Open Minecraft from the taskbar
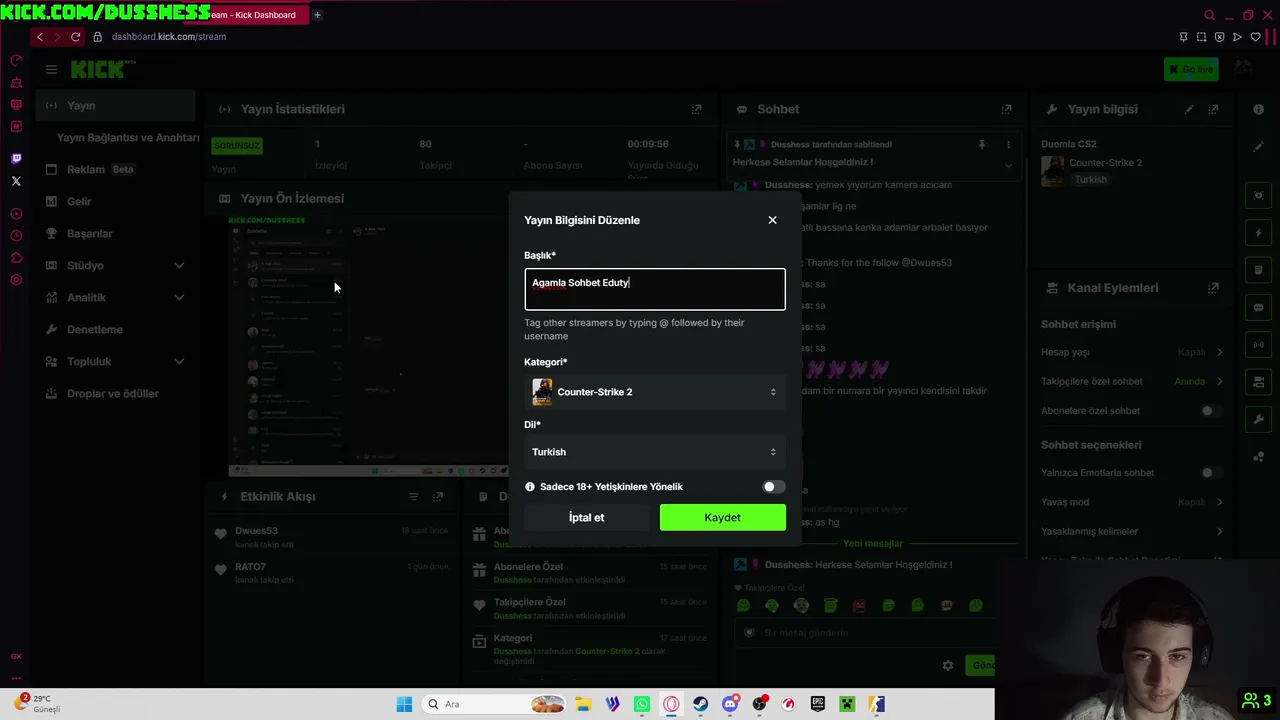This screenshot has height=720, width=1280. point(847,704)
